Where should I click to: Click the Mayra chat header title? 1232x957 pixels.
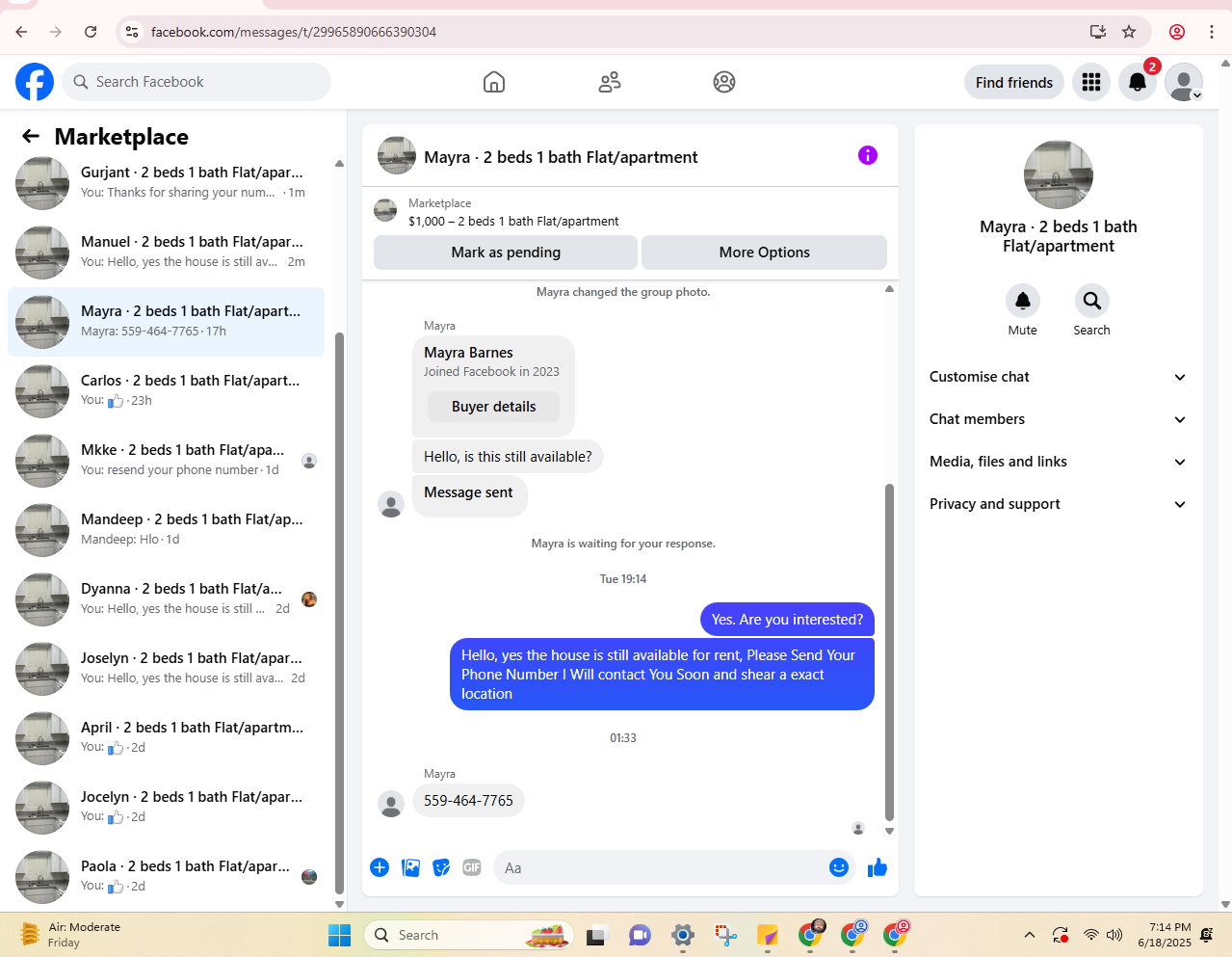(x=561, y=157)
